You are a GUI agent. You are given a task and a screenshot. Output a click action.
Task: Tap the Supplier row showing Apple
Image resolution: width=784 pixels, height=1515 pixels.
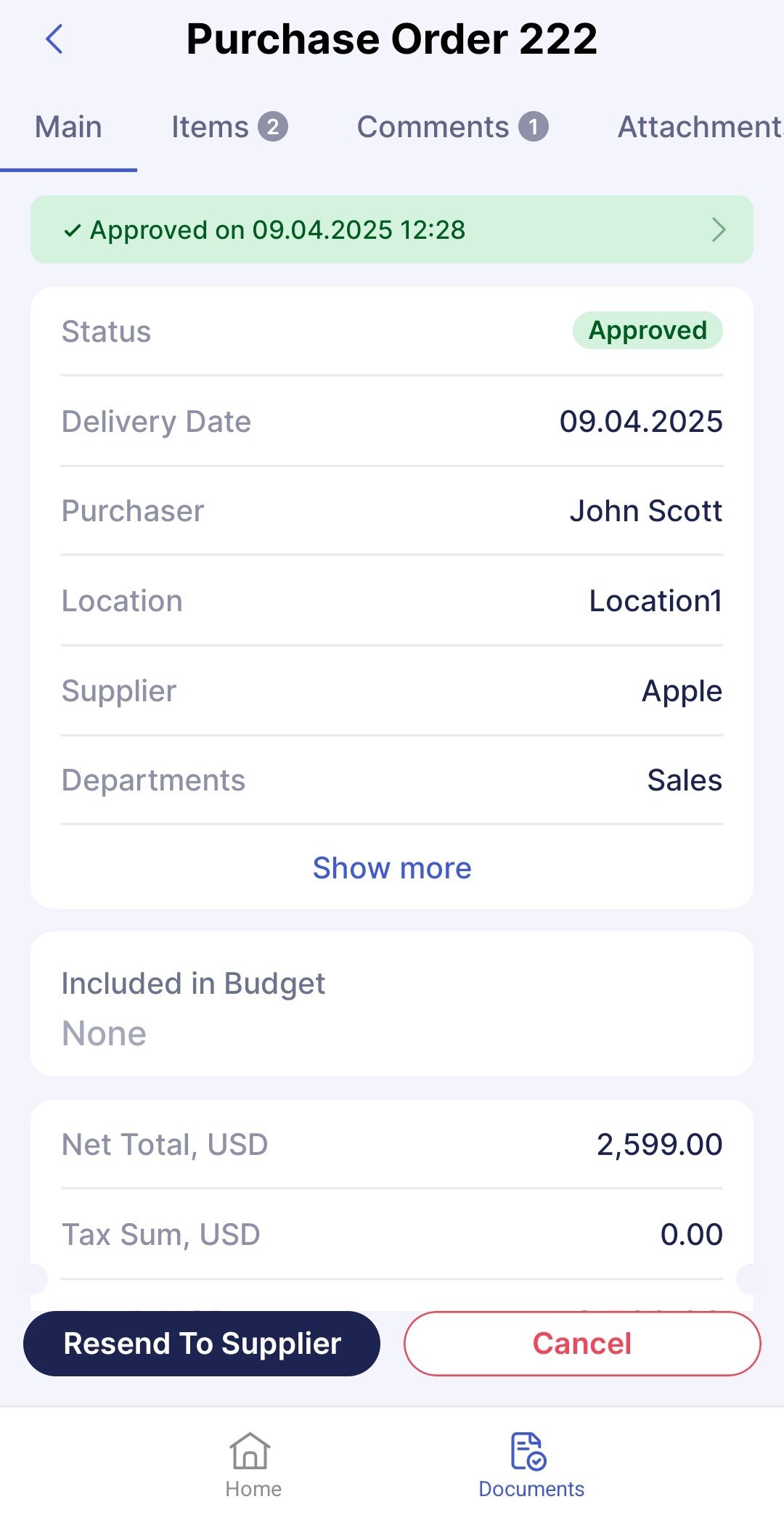pos(392,691)
